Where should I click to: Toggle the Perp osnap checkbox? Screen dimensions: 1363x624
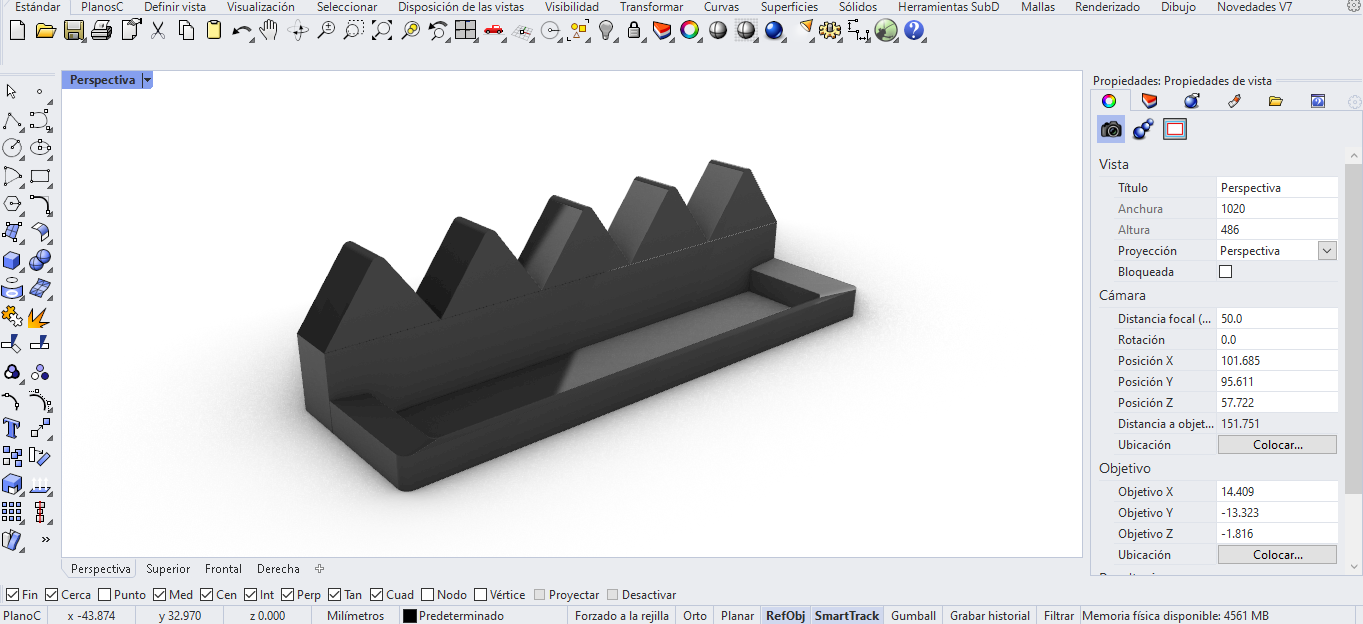tap(287, 595)
